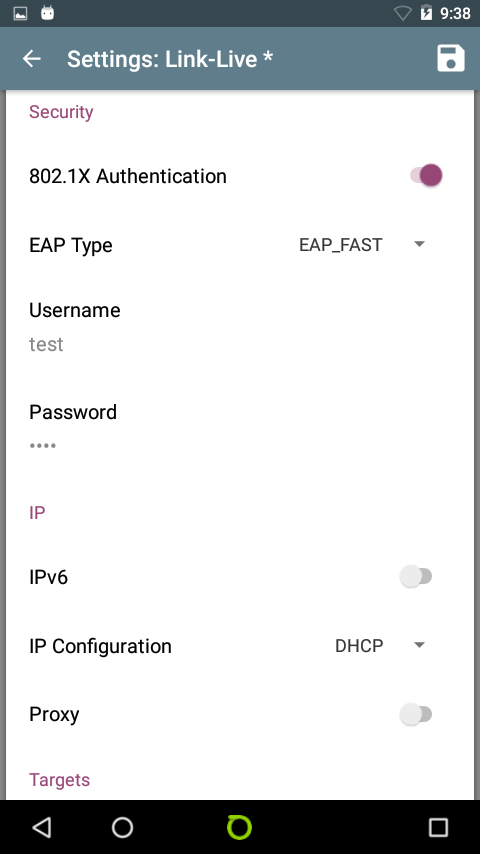The image size is (480, 854).
Task: Tap the image notification icon in the status bar
Action: tap(20, 14)
